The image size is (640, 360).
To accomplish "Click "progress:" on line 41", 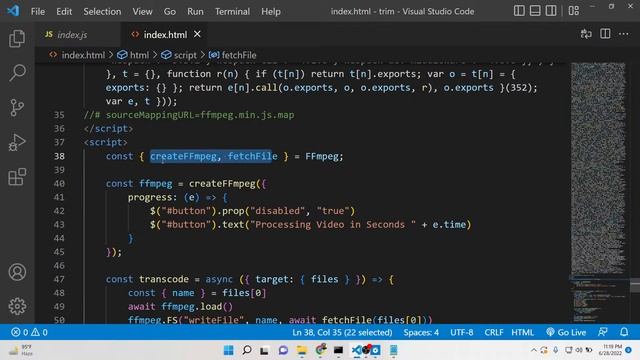I will tap(152, 197).
